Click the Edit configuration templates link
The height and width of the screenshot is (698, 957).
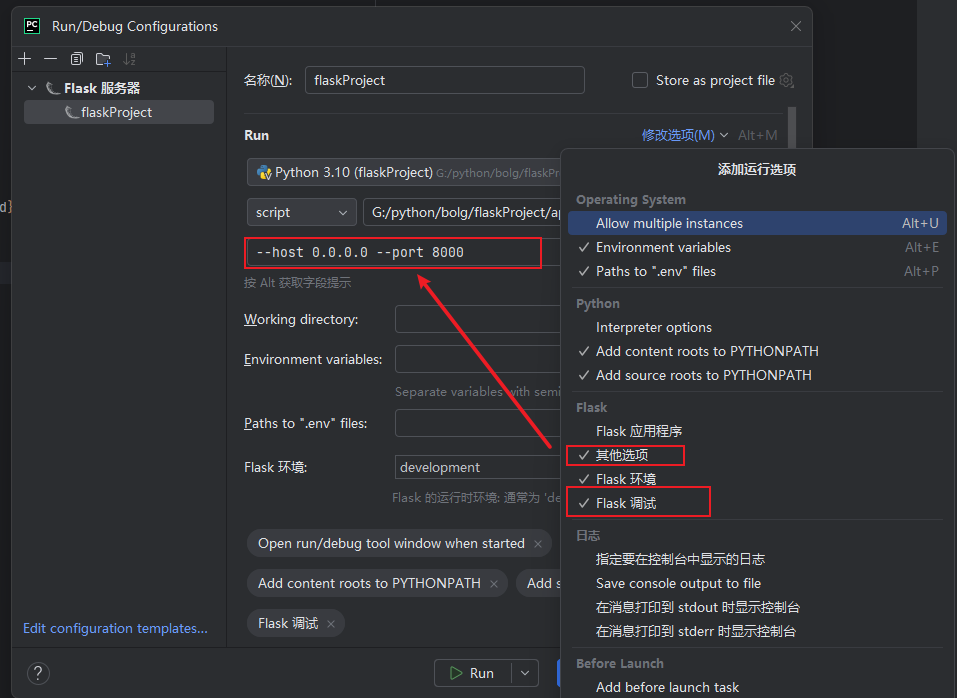coord(115,628)
